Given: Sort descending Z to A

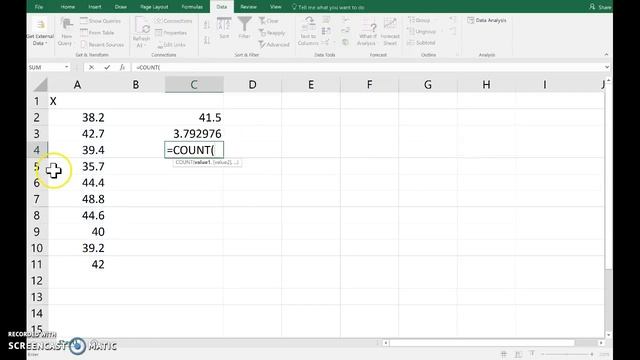Looking at the screenshot, I should (207, 40).
